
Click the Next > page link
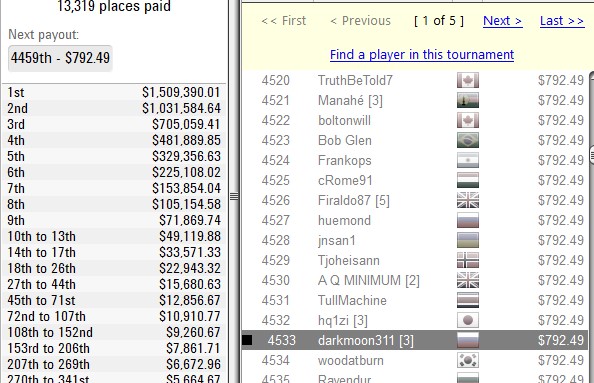coord(503,21)
